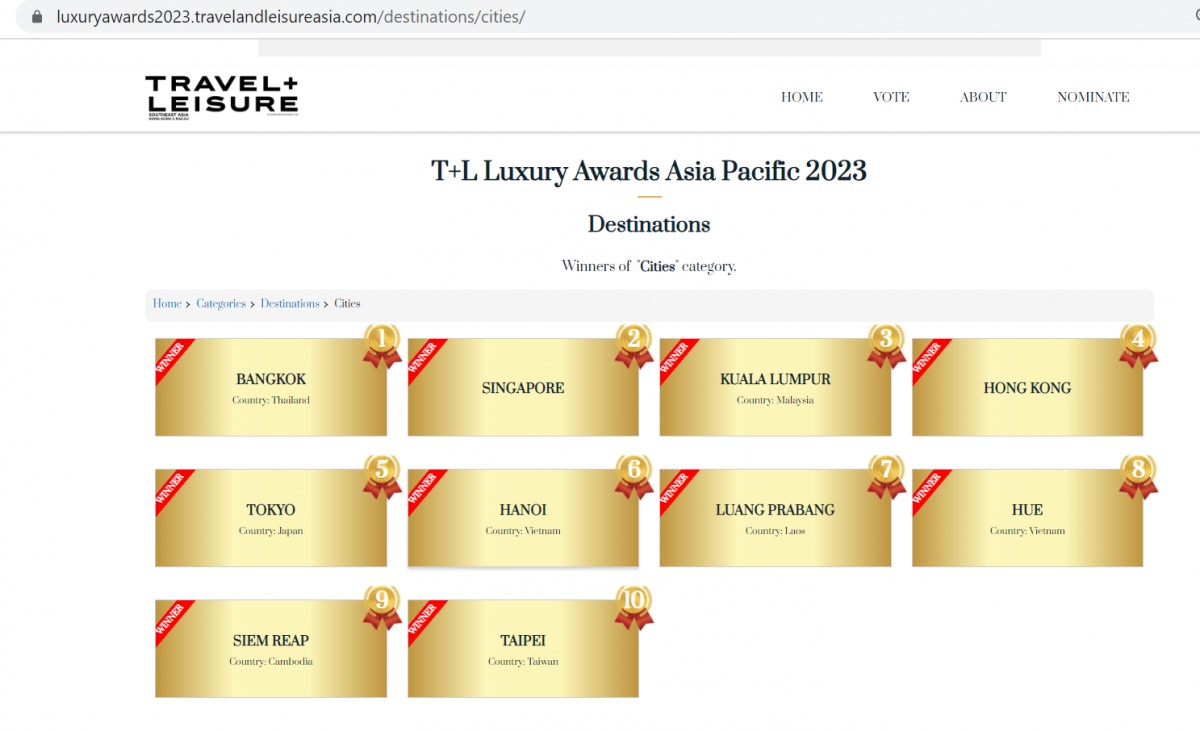Open the ABOUT menu item

983,97
